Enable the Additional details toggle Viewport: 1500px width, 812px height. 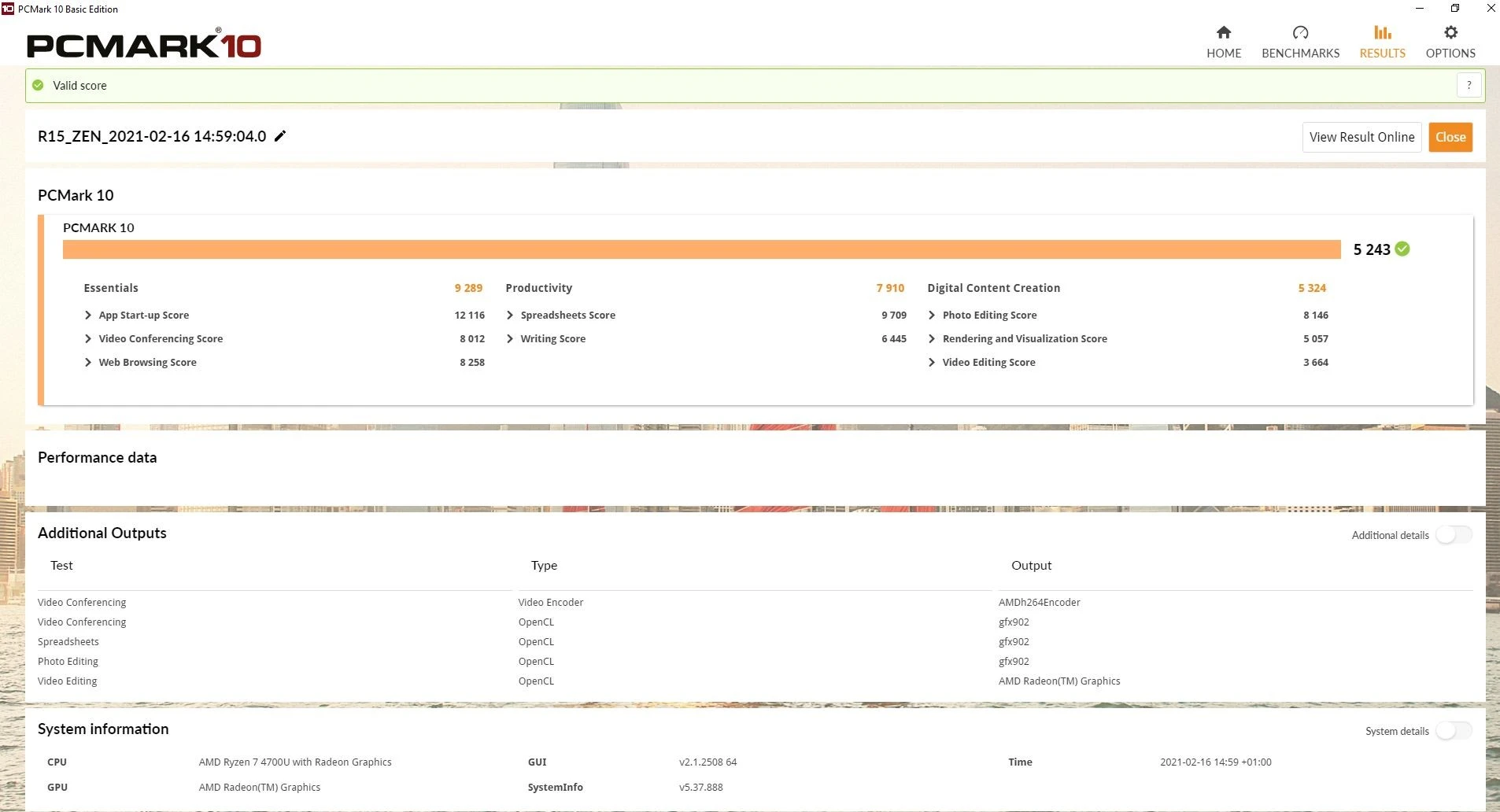(1453, 535)
